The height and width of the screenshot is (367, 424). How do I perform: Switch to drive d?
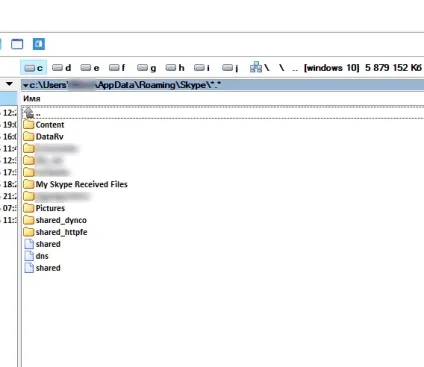pyautogui.click(x=62, y=68)
